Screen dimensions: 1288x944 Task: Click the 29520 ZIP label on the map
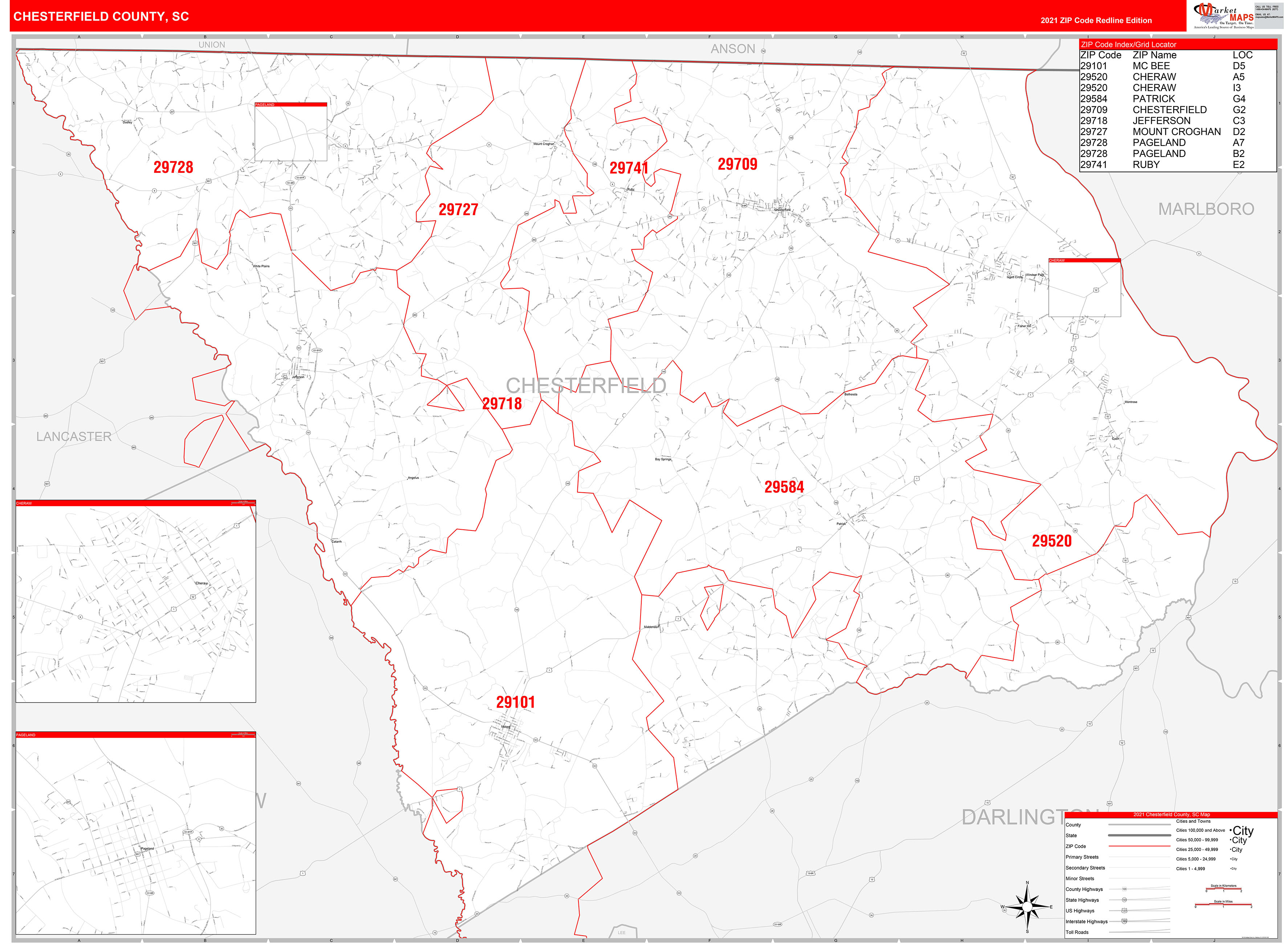[x=1052, y=541]
